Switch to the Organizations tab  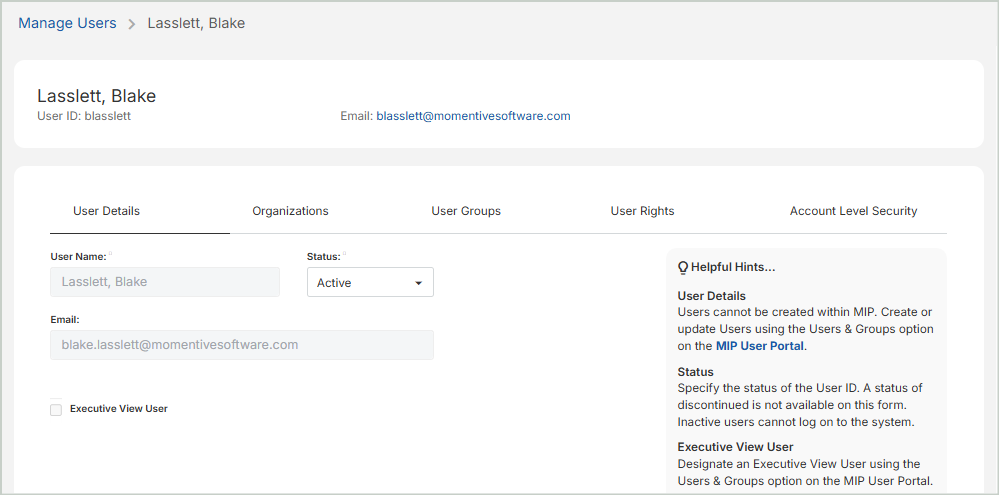290,211
